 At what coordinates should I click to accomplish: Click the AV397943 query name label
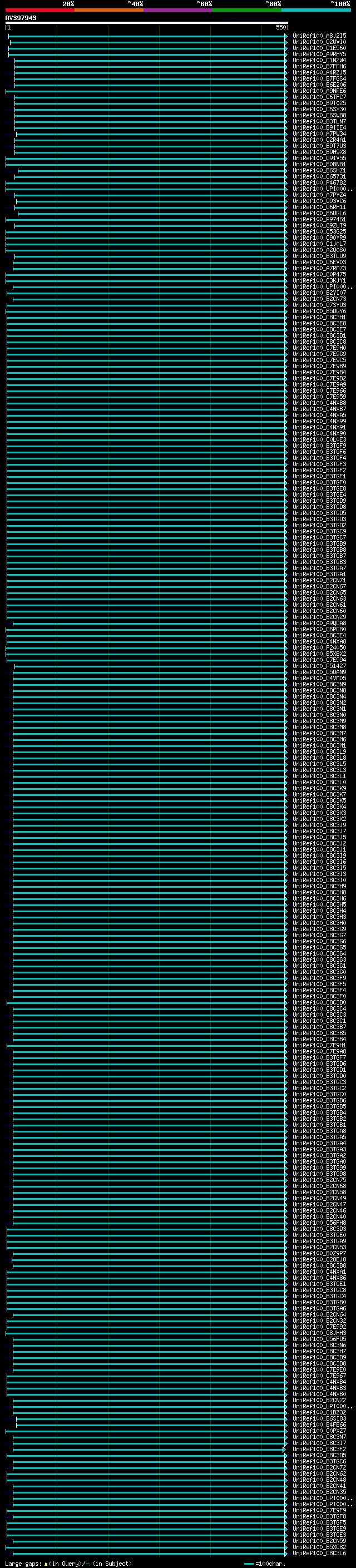coord(21,18)
